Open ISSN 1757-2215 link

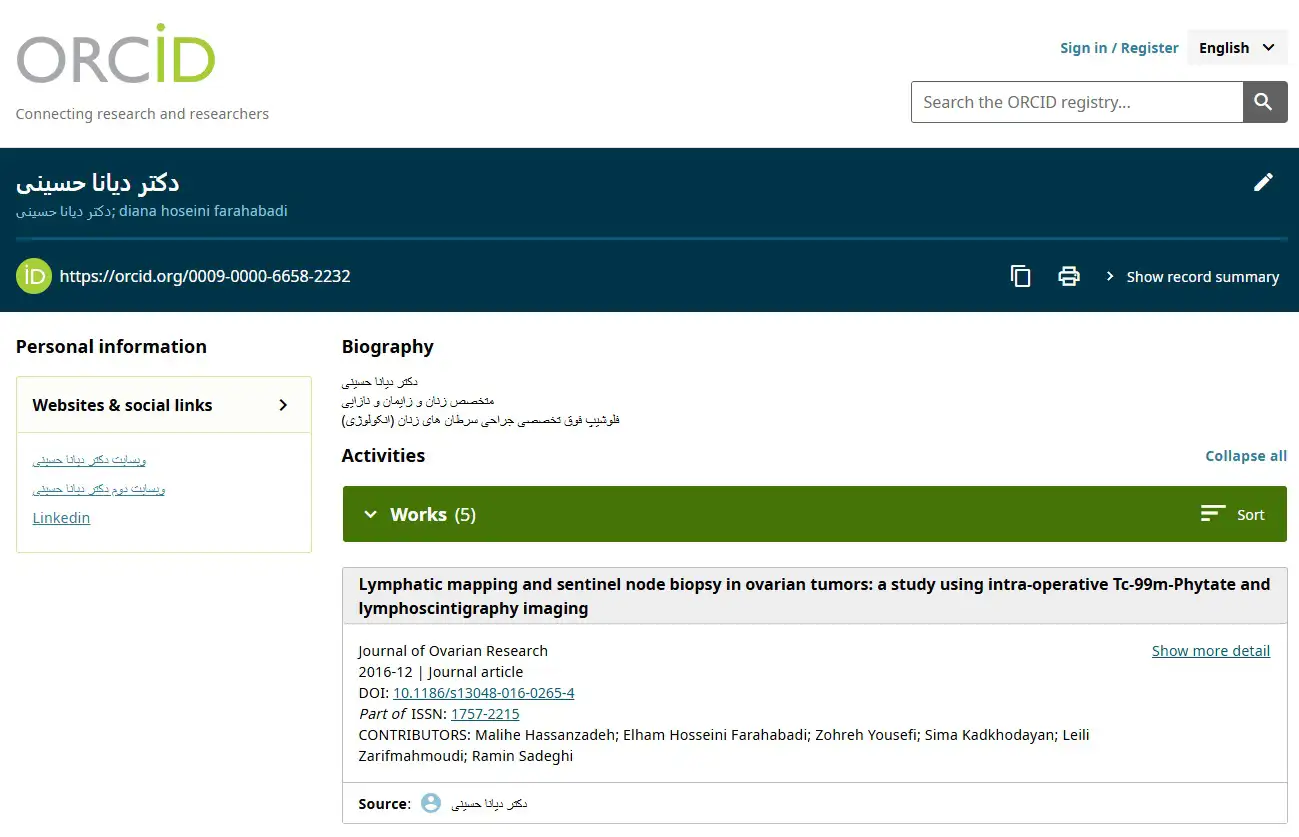point(485,714)
